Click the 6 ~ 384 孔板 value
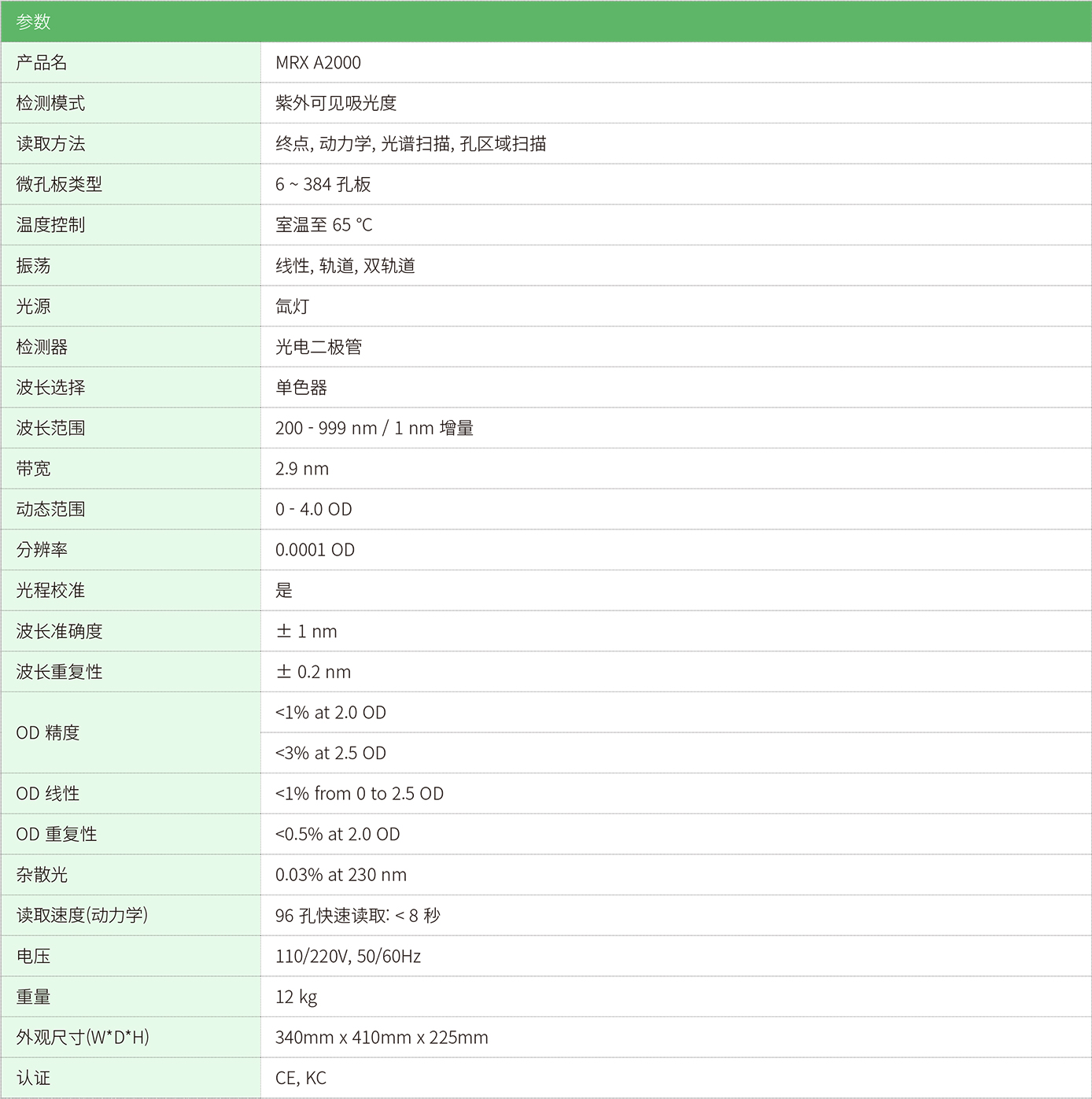1092x1099 pixels. coord(323,184)
